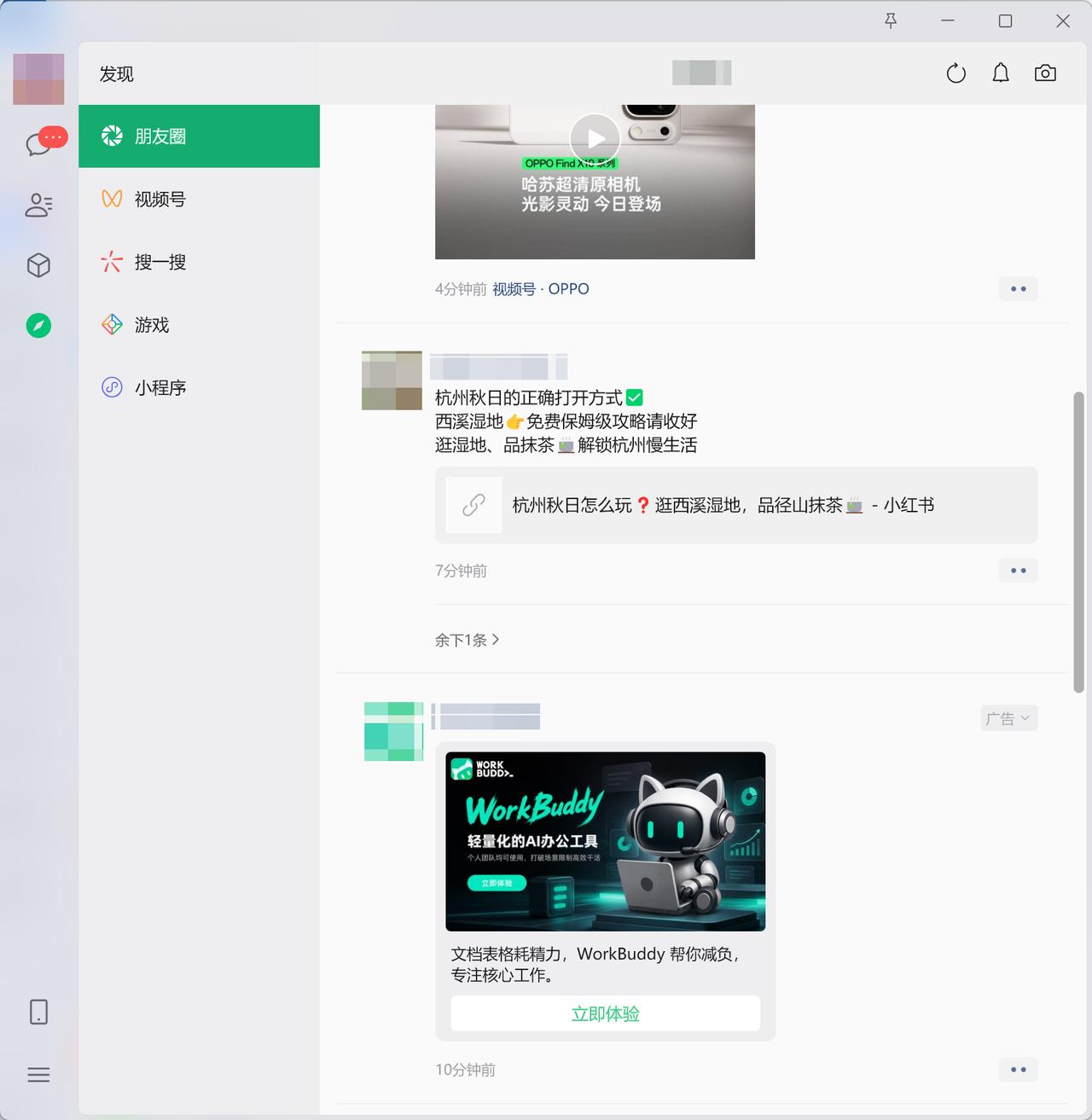Click the feed vertical scrollbar thumb
Viewport: 1092px width, 1120px height.
point(1078,543)
